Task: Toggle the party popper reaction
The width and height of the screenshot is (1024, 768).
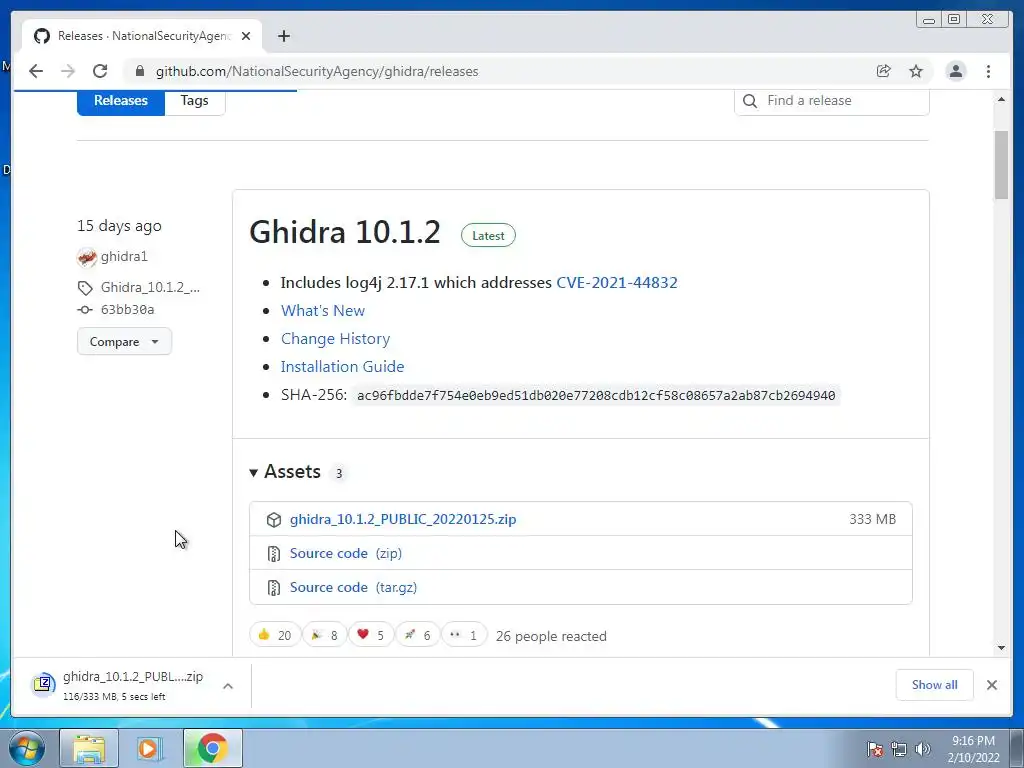Action: click(325, 635)
